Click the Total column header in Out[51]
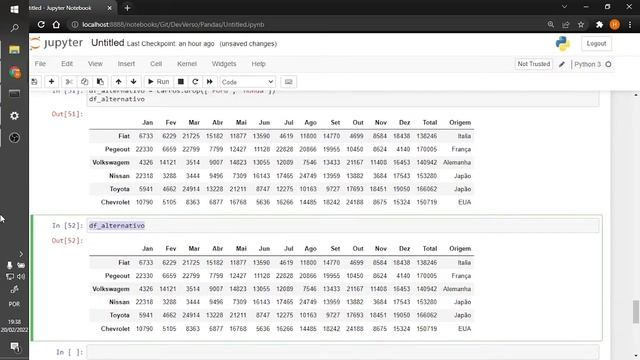This screenshot has height=360, width=640. (430, 122)
